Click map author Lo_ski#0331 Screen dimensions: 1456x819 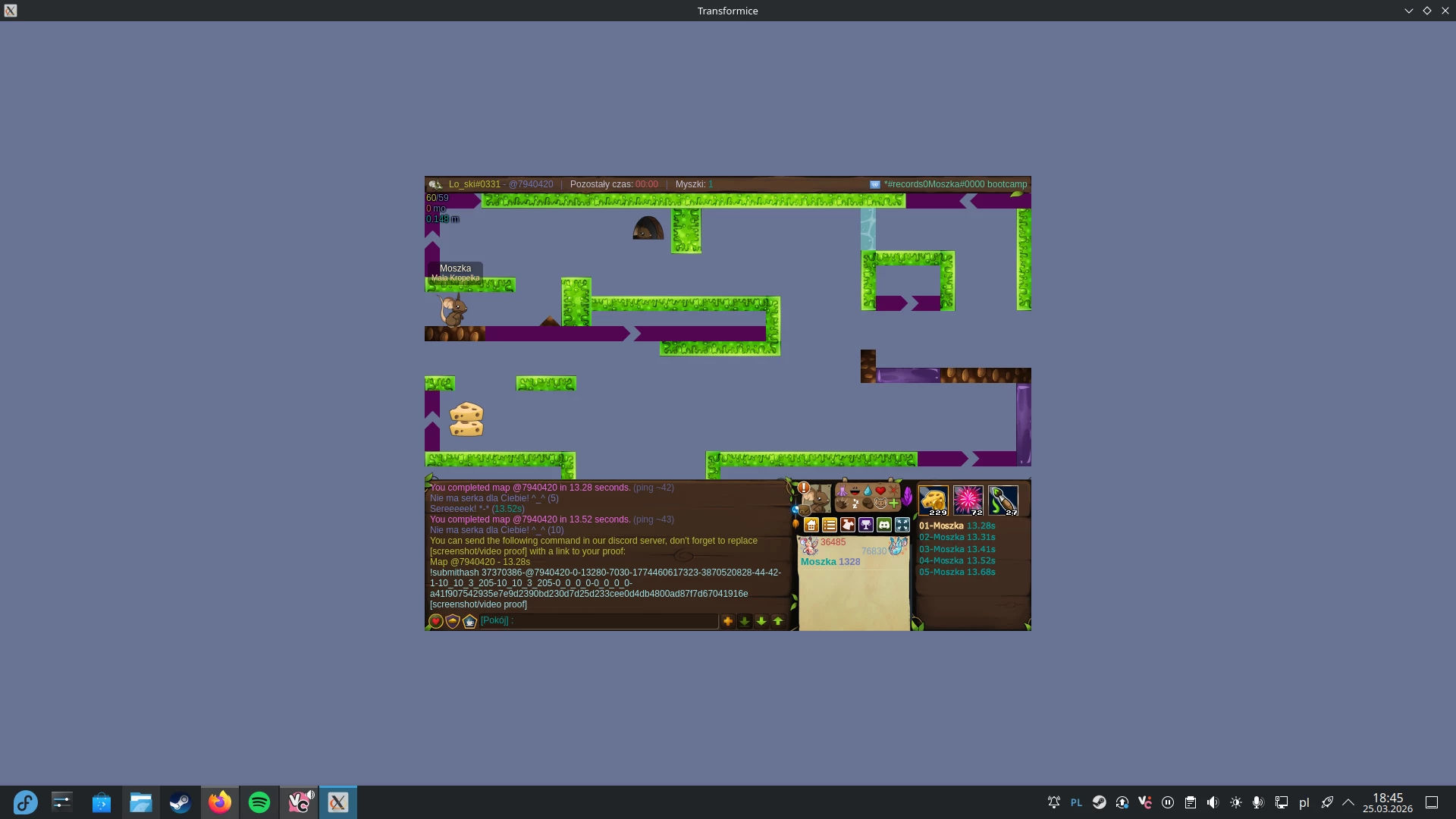point(475,184)
